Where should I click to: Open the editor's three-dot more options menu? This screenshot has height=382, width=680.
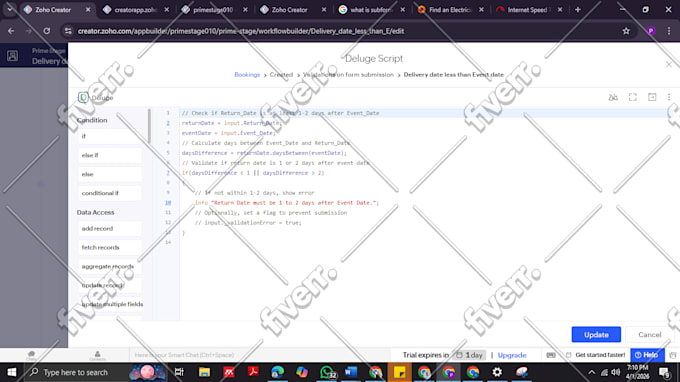pos(669,97)
